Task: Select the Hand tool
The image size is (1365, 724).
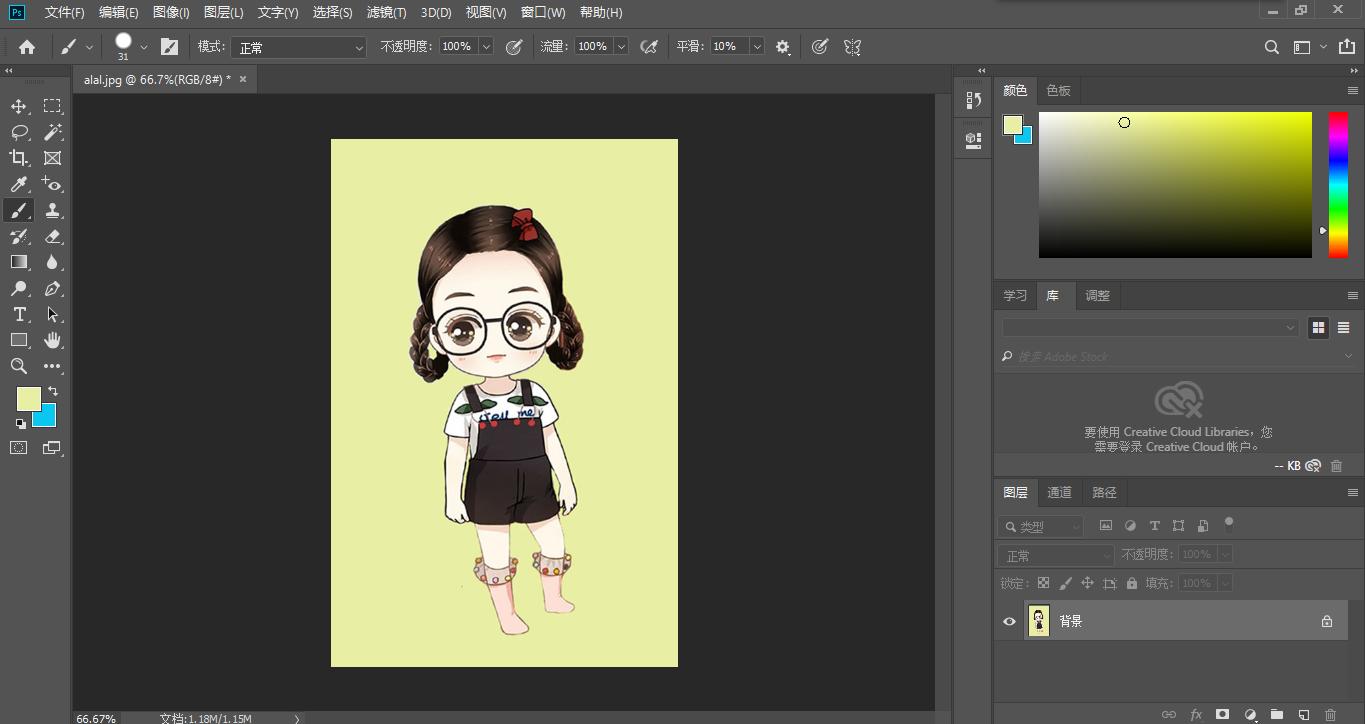Action: 52,340
